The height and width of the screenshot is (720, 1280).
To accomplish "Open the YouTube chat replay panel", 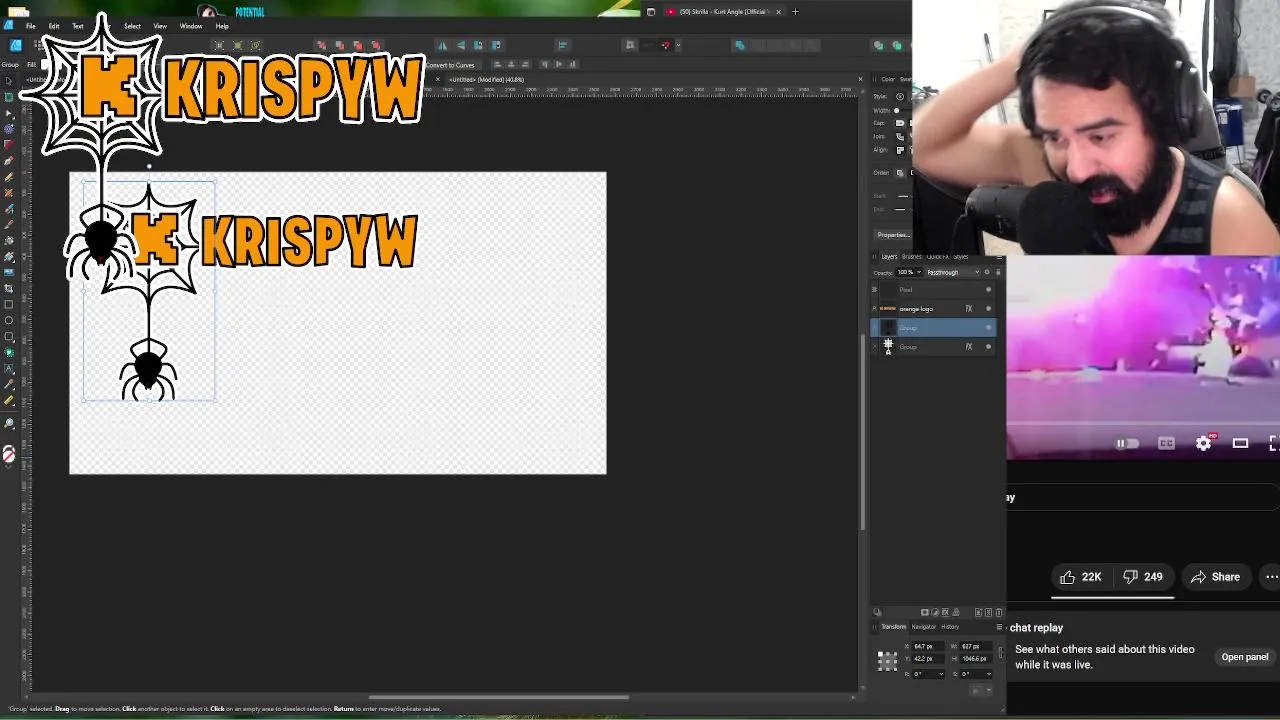I will click(x=1245, y=657).
